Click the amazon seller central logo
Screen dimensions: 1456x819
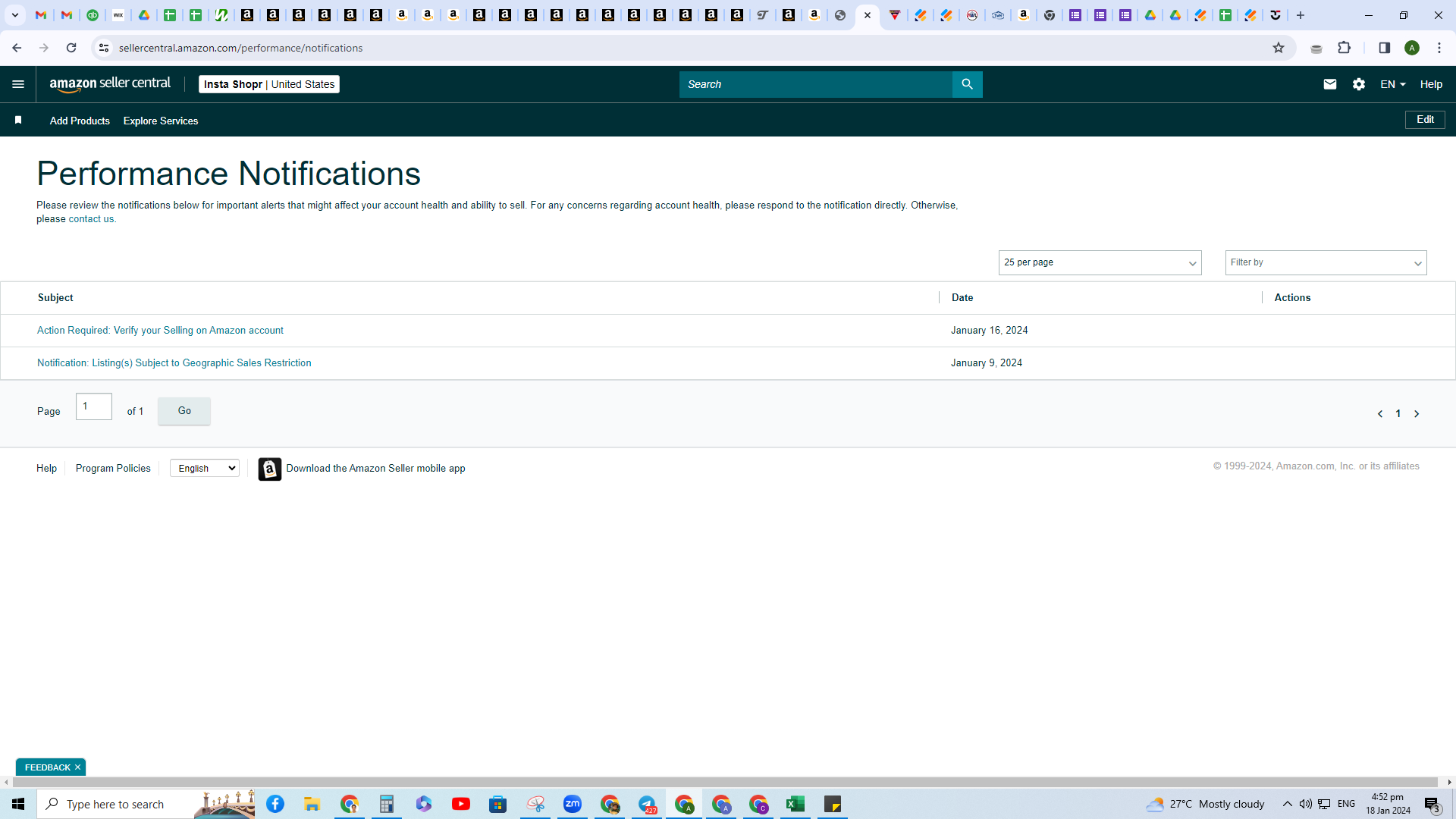[110, 84]
